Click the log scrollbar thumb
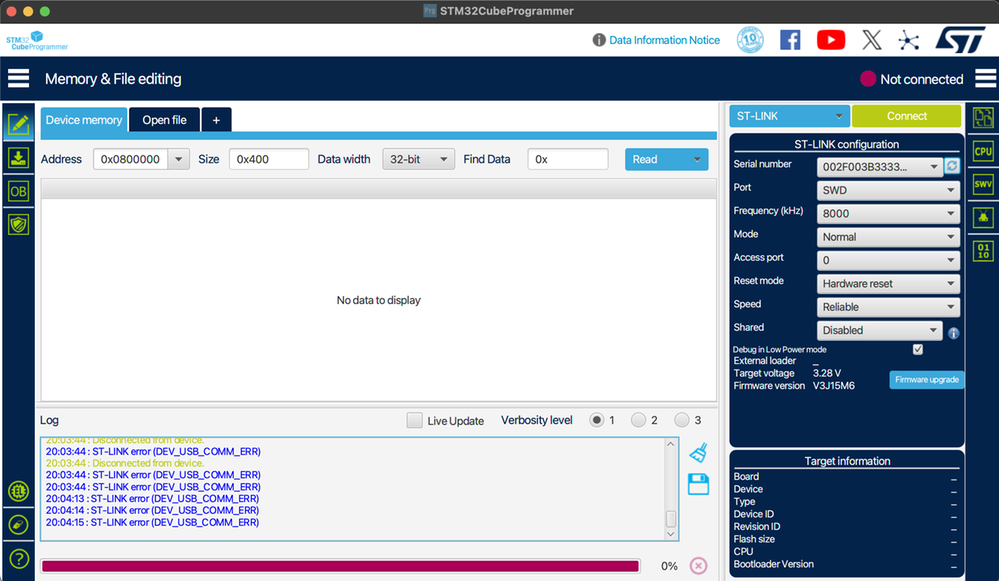The width and height of the screenshot is (999, 581). tap(671, 519)
